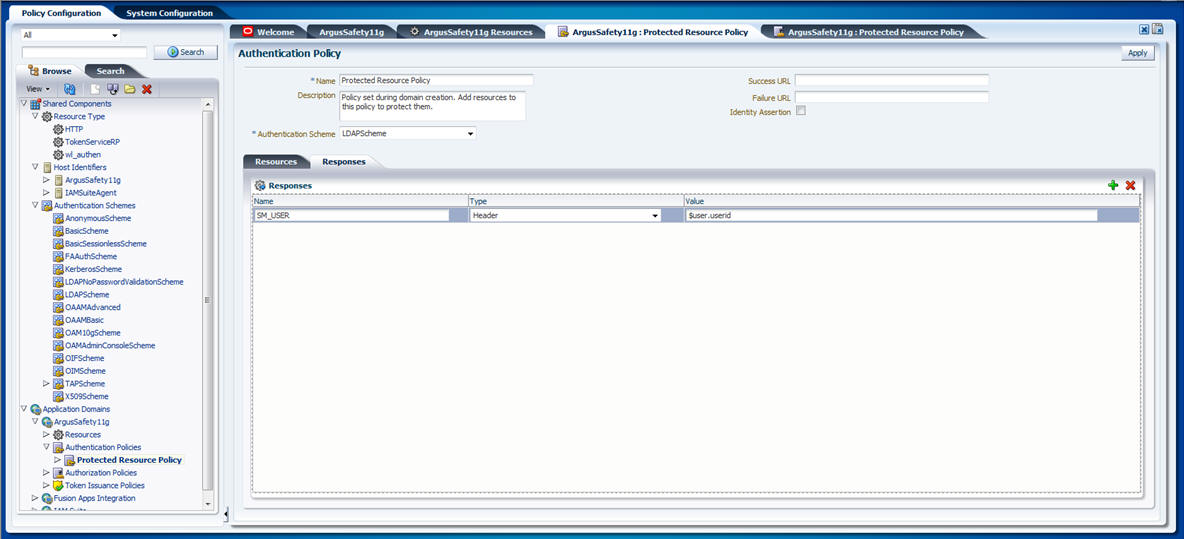This screenshot has height=539, width=1184.
Task: Collapse the Authentication Policies node
Action: (47, 447)
